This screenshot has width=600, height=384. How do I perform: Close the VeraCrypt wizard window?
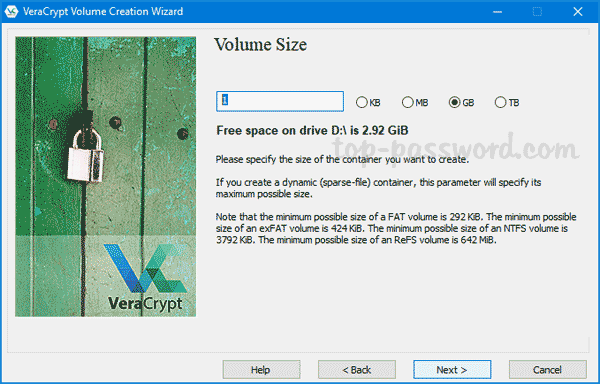[578, 12]
